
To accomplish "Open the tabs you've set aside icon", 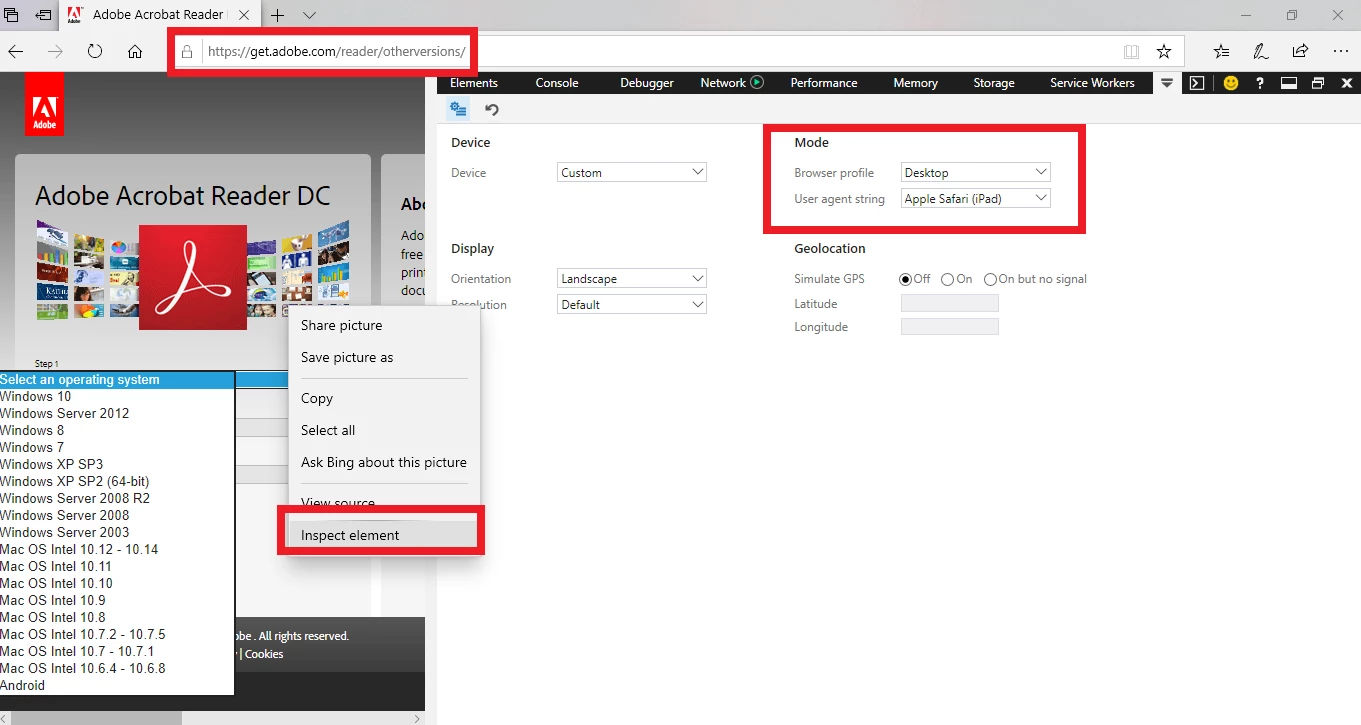I will pos(11,15).
